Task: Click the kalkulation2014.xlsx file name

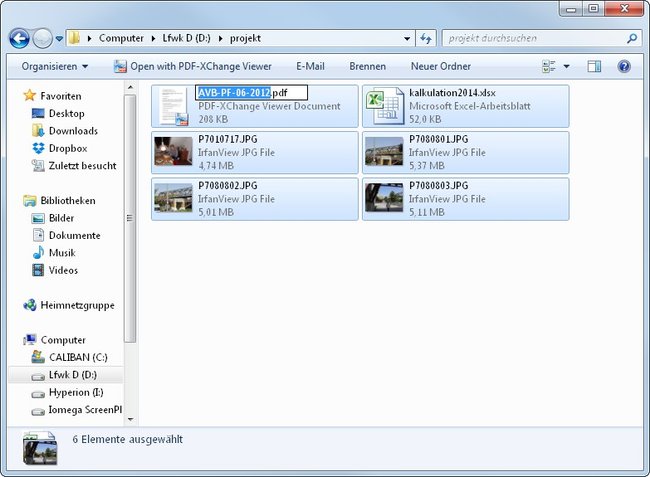Action: click(x=452, y=93)
